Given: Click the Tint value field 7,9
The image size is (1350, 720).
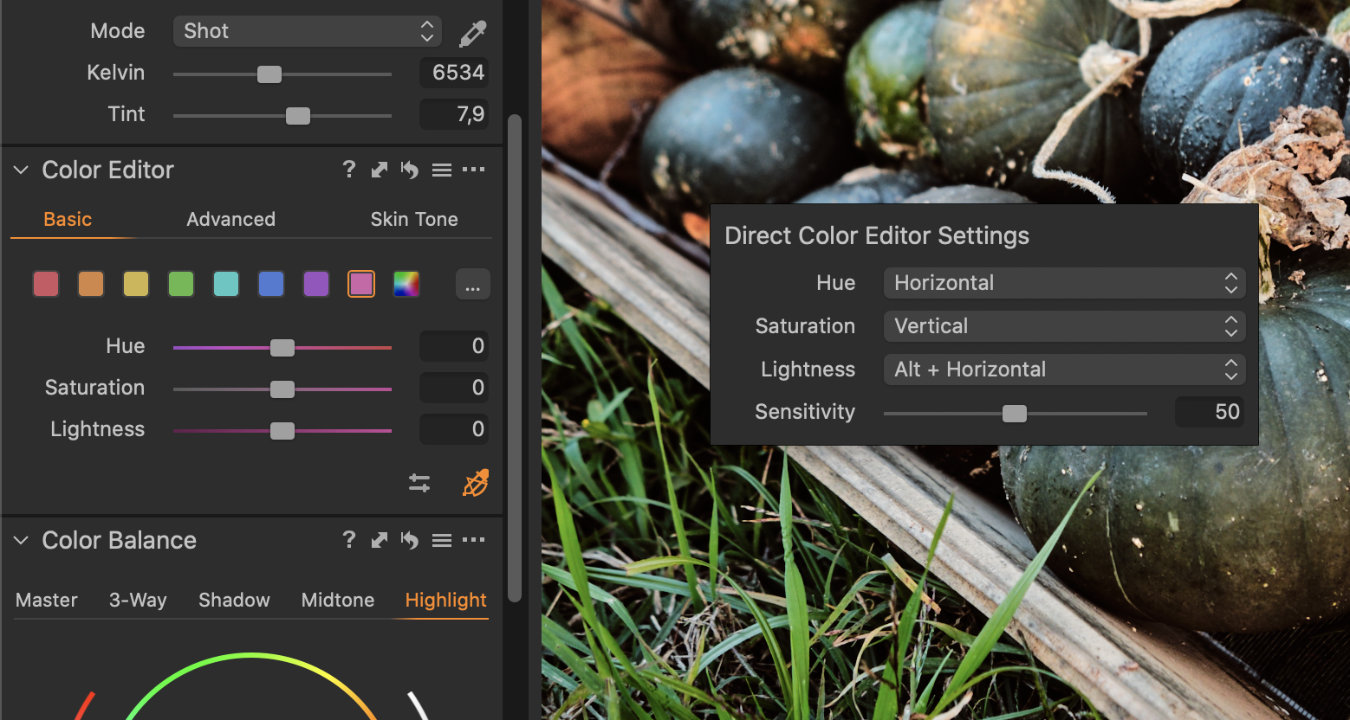Looking at the screenshot, I should click(454, 115).
